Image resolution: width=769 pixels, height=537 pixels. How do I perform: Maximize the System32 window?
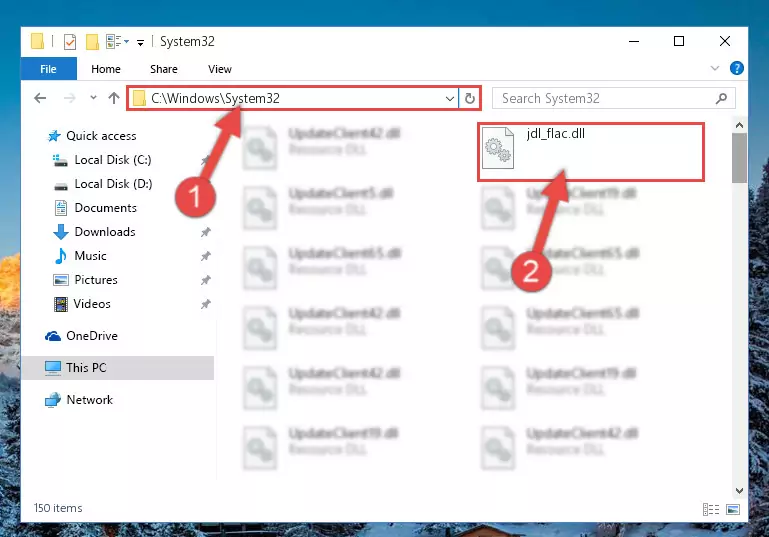pos(679,41)
